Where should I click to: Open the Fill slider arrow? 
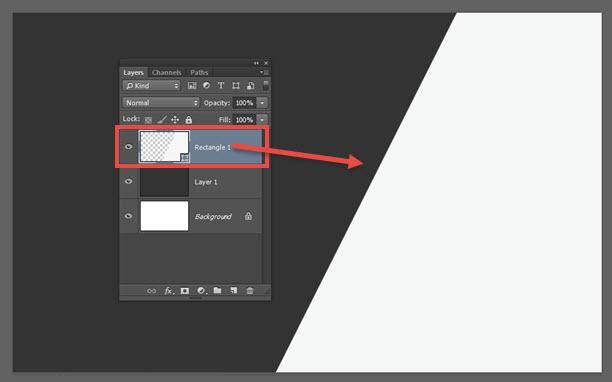click(262, 120)
